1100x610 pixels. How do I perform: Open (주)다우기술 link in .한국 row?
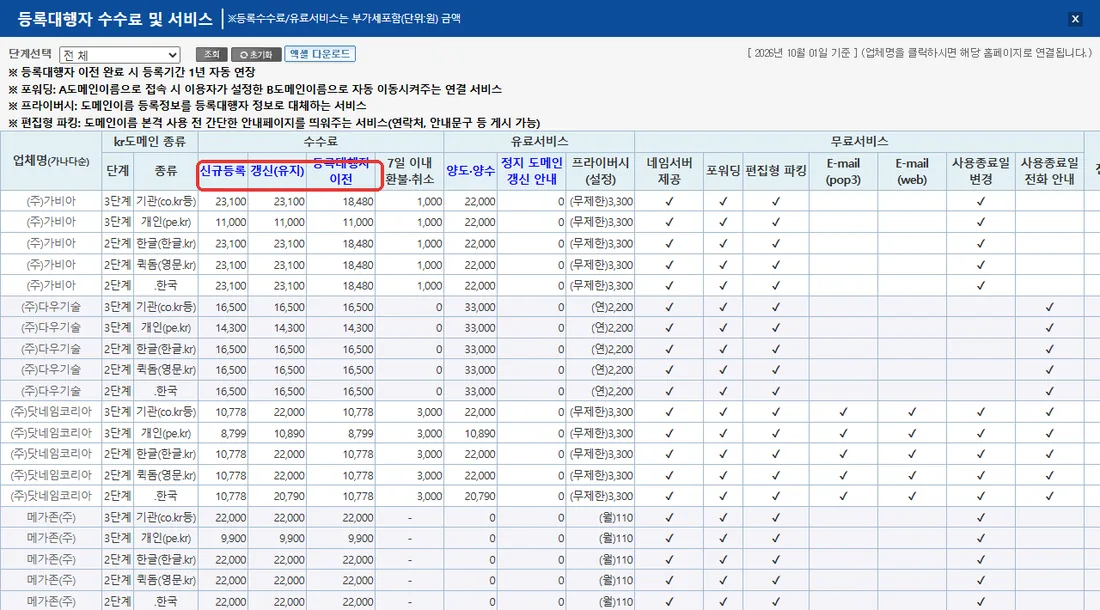click(51, 391)
